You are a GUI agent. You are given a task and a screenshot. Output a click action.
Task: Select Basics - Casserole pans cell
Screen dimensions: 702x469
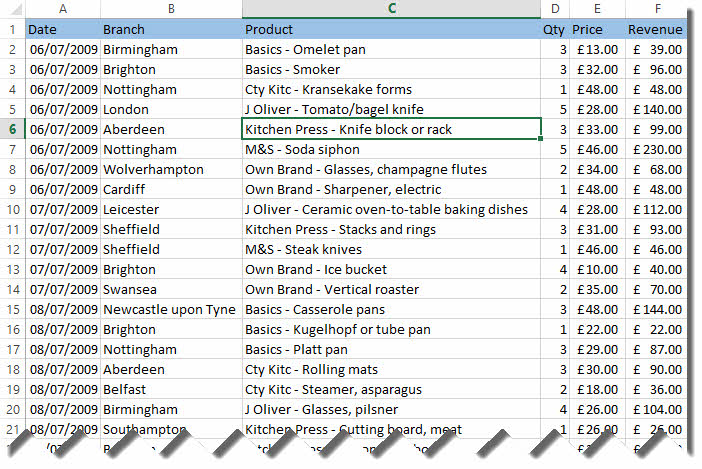tap(391, 310)
